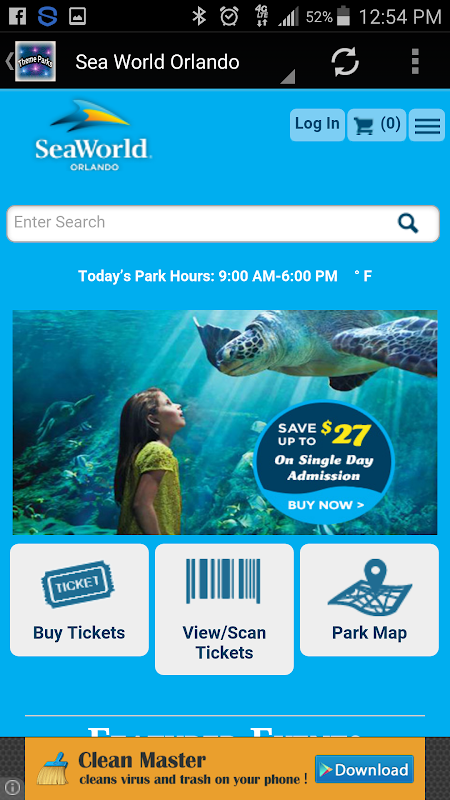Tap the magnifying glass search icon
450x800 pixels.
[x=408, y=223]
